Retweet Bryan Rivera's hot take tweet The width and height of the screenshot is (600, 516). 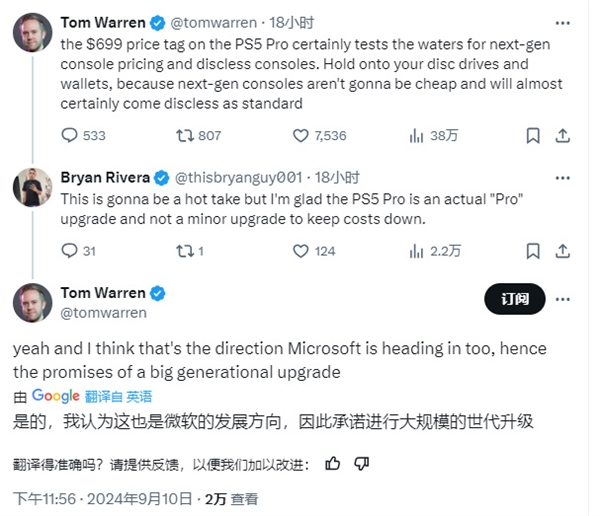(185, 250)
